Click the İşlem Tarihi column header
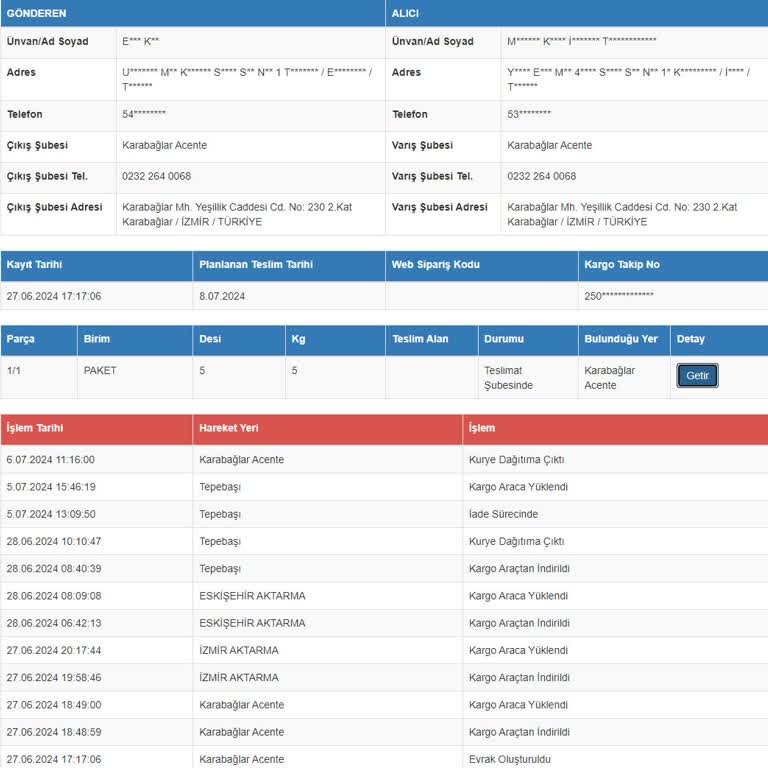The height and width of the screenshot is (768, 768). (35, 428)
